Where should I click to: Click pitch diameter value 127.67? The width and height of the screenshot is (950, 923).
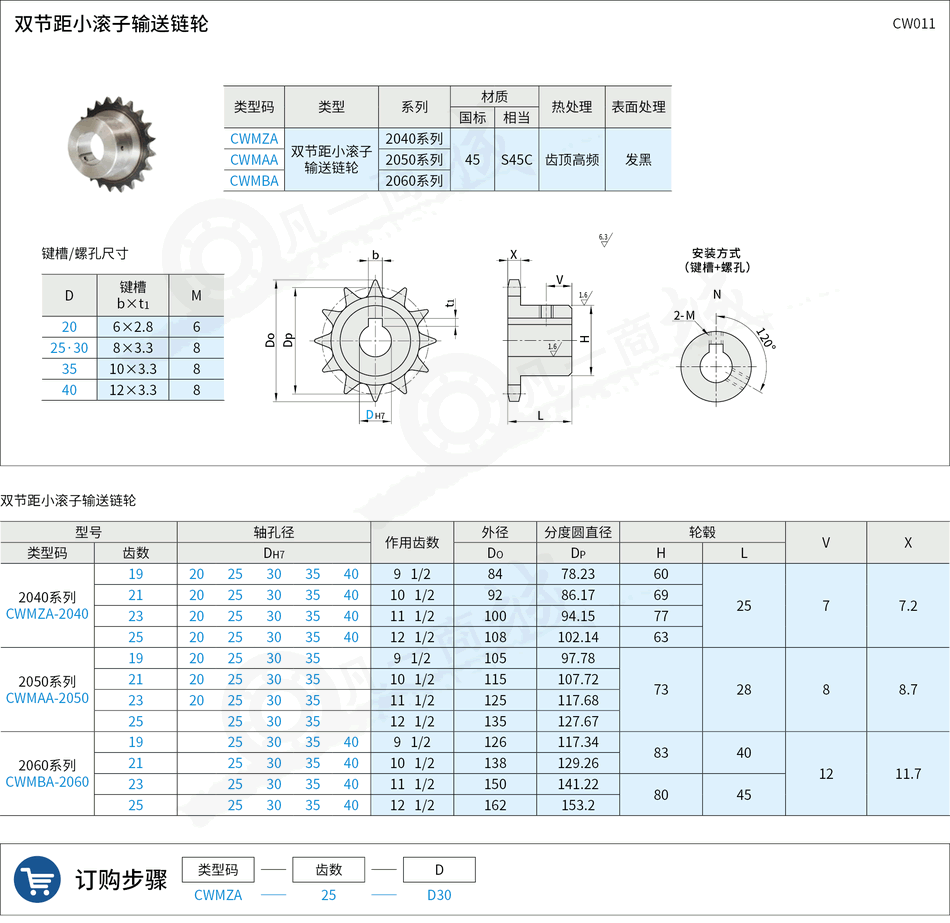pos(578,721)
